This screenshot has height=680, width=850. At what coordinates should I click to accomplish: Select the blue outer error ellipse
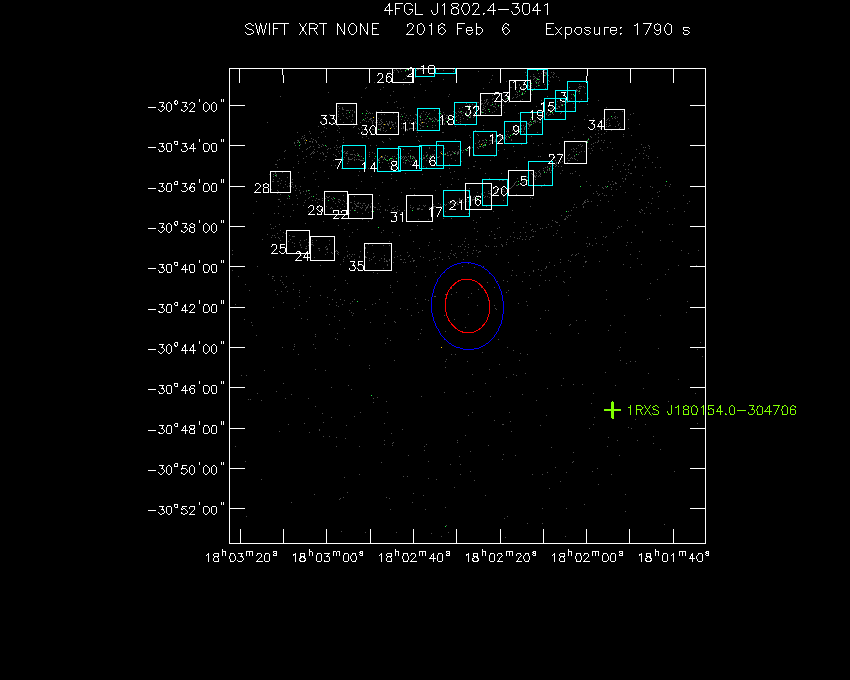click(467, 306)
